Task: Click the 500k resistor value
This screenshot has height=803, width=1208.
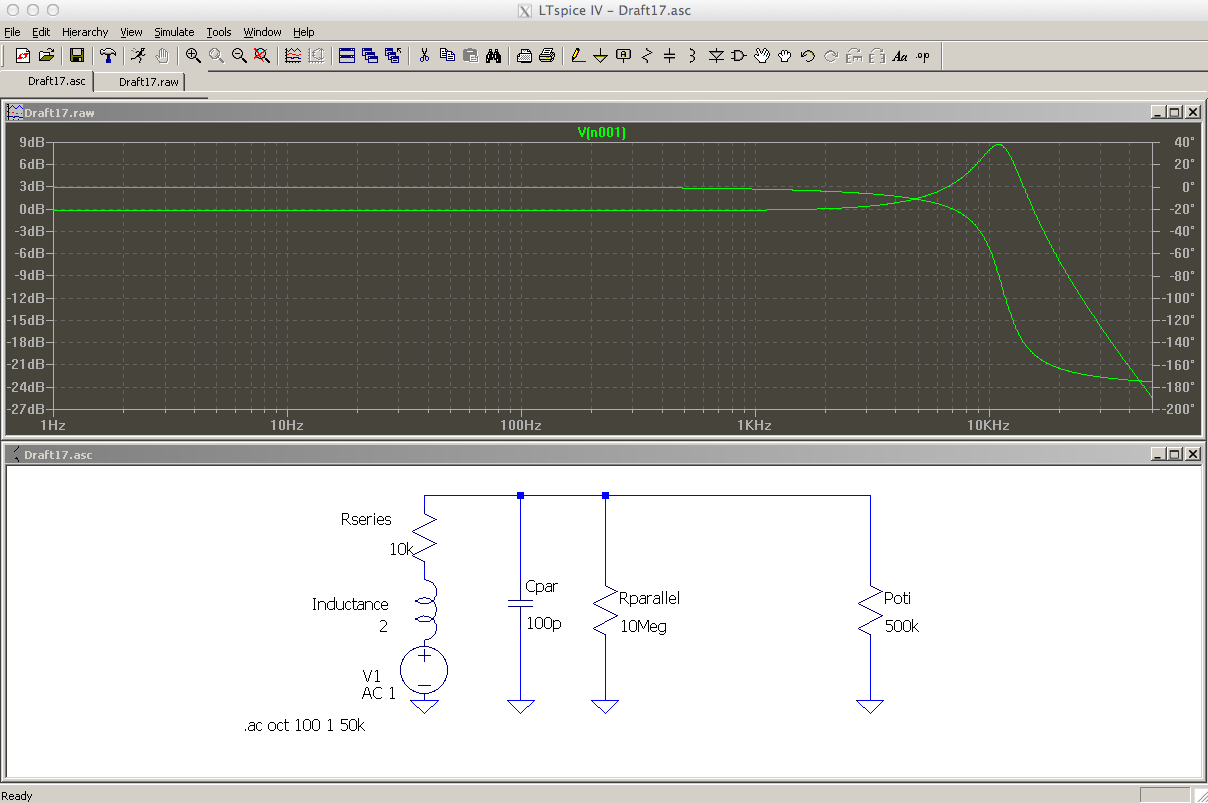Action: coord(902,627)
